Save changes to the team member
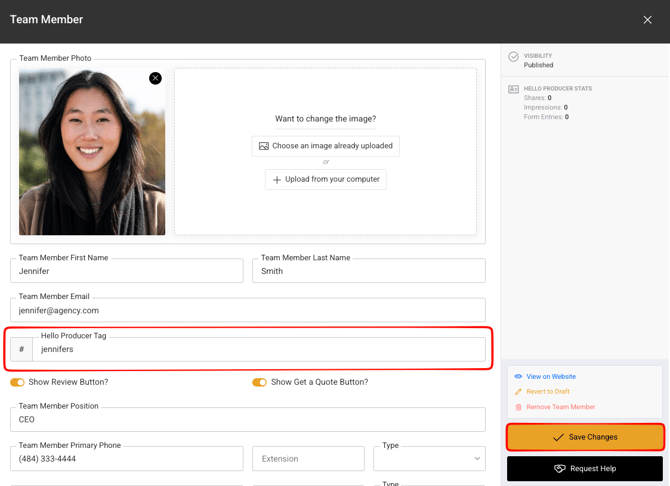The image size is (670, 486). pyautogui.click(x=585, y=437)
